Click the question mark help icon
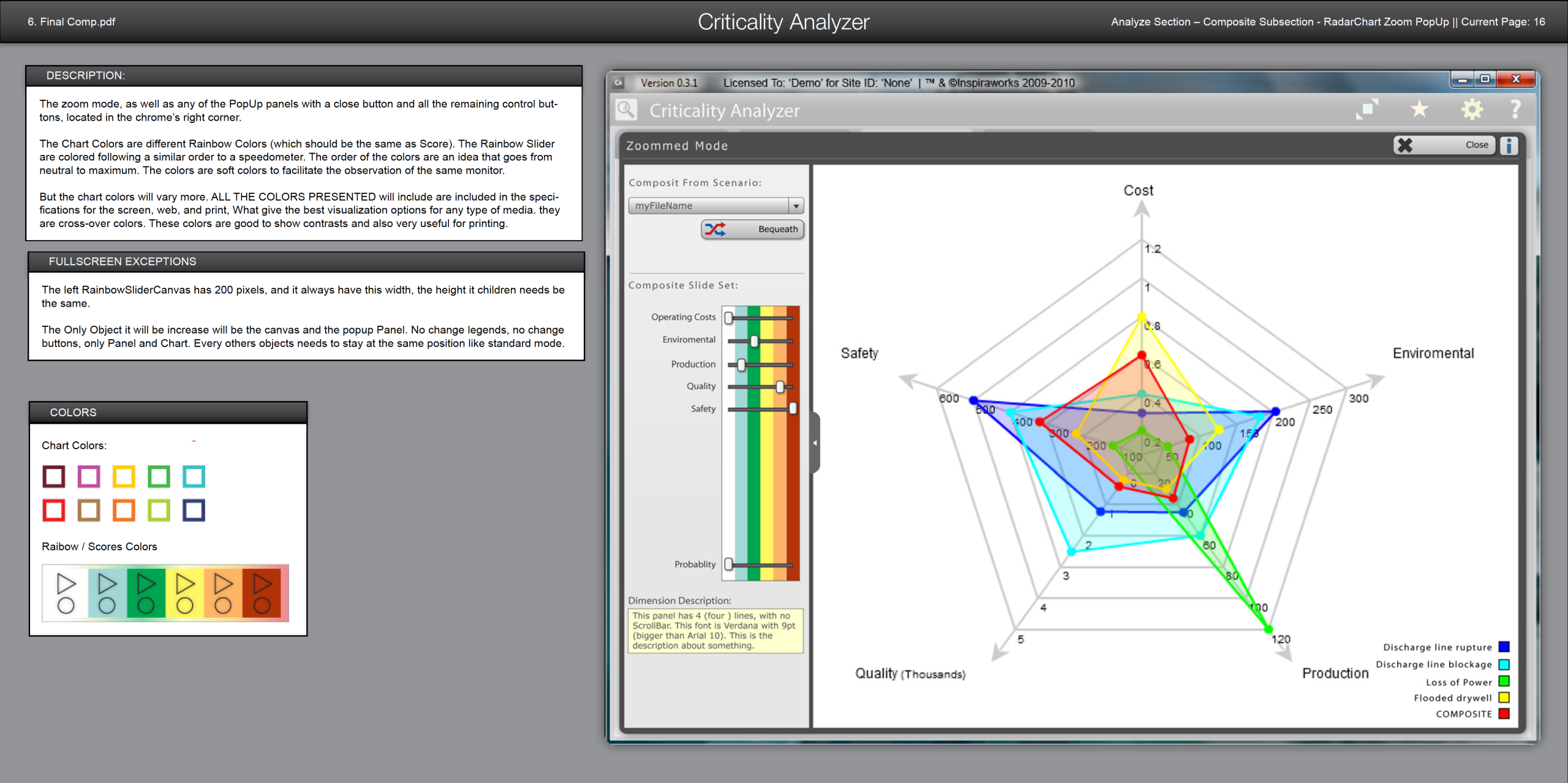 tap(1515, 110)
